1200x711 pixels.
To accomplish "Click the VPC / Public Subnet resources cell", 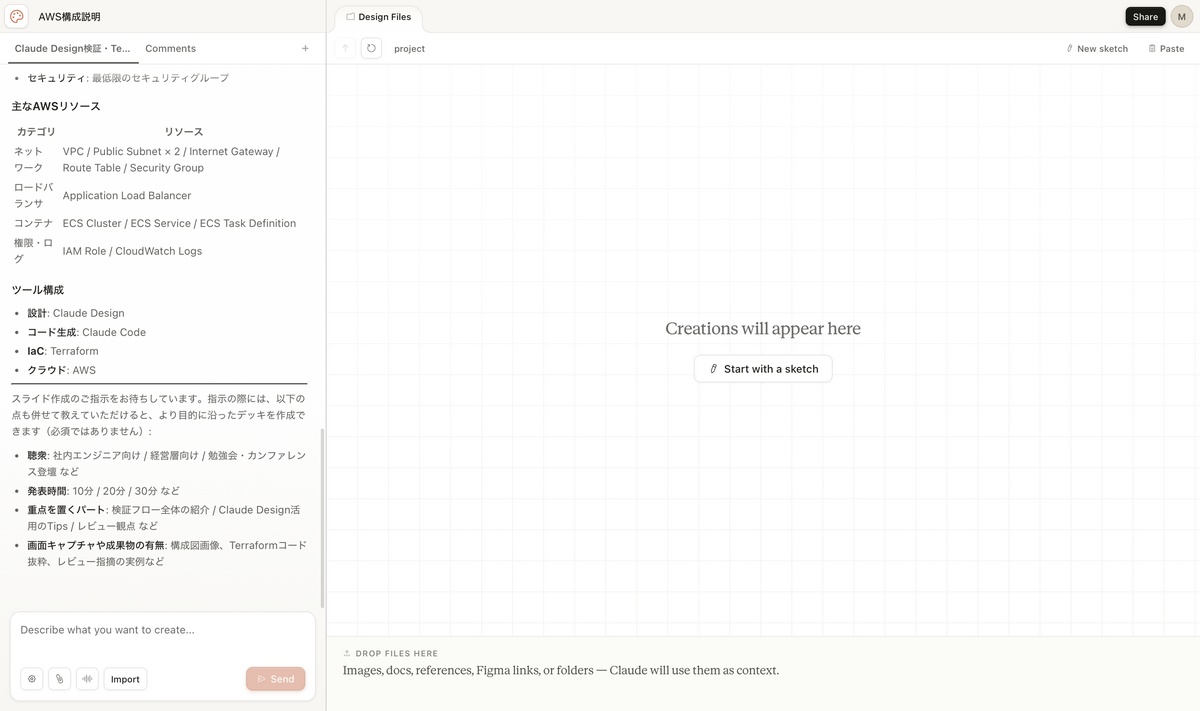I will (171, 160).
